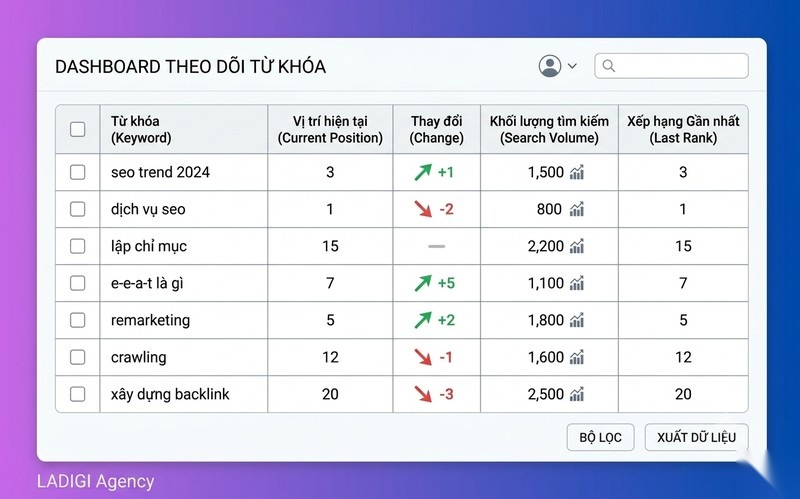This screenshot has width=800, height=499.
Task: Tick the select-all header checkbox
Action: [78, 129]
